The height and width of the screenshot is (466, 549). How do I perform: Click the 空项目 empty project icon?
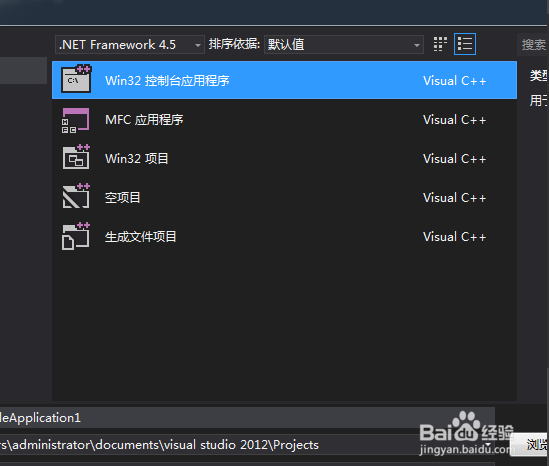76,195
